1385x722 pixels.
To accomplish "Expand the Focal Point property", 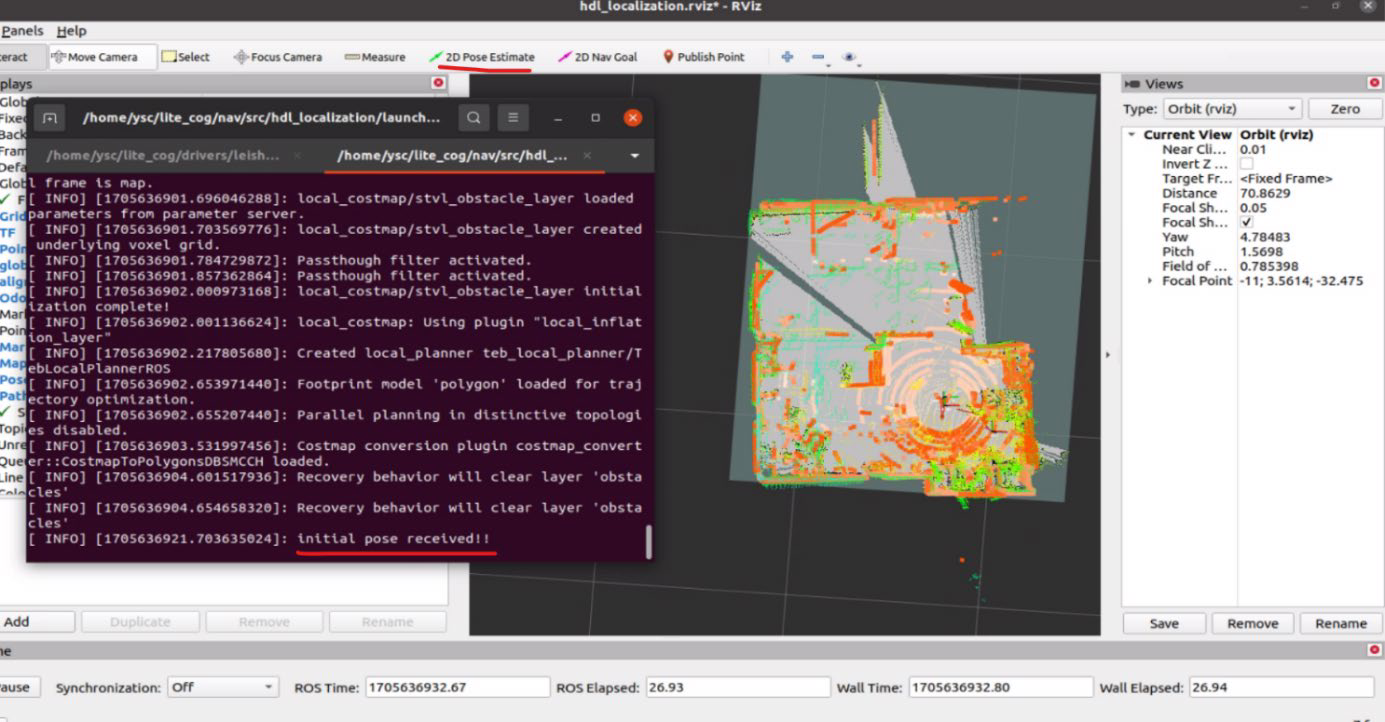I will tap(1149, 281).
